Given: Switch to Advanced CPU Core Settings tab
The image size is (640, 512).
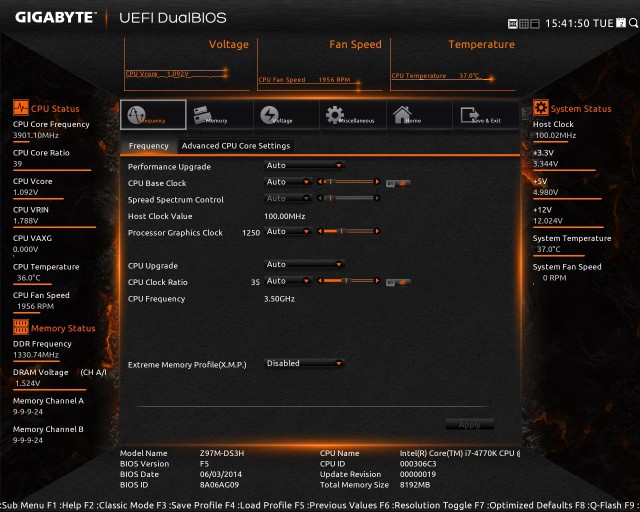Looking at the screenshot, I should (x=236, y=146).
